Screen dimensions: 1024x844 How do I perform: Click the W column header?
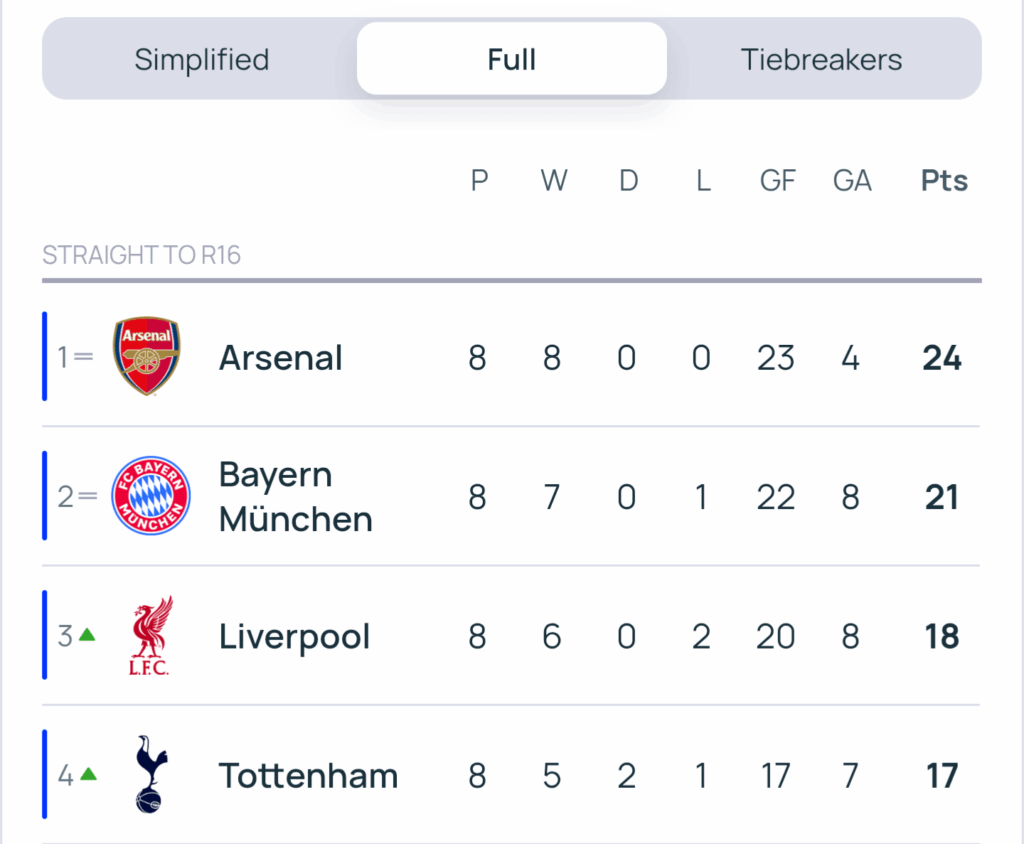pos(553,180)
